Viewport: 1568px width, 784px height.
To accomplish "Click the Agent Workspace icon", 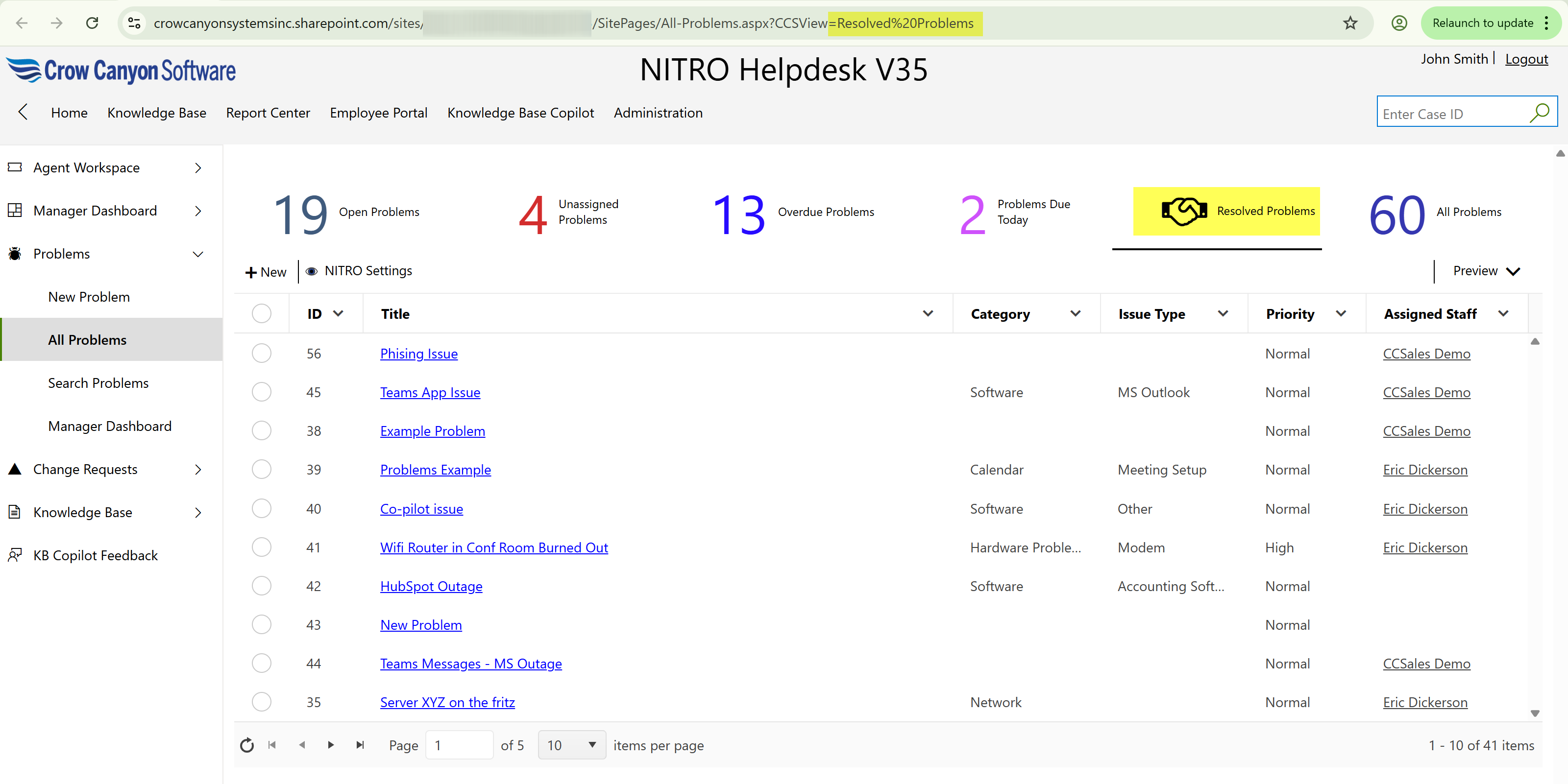I will pyautogui.click(x=15, y=167).
